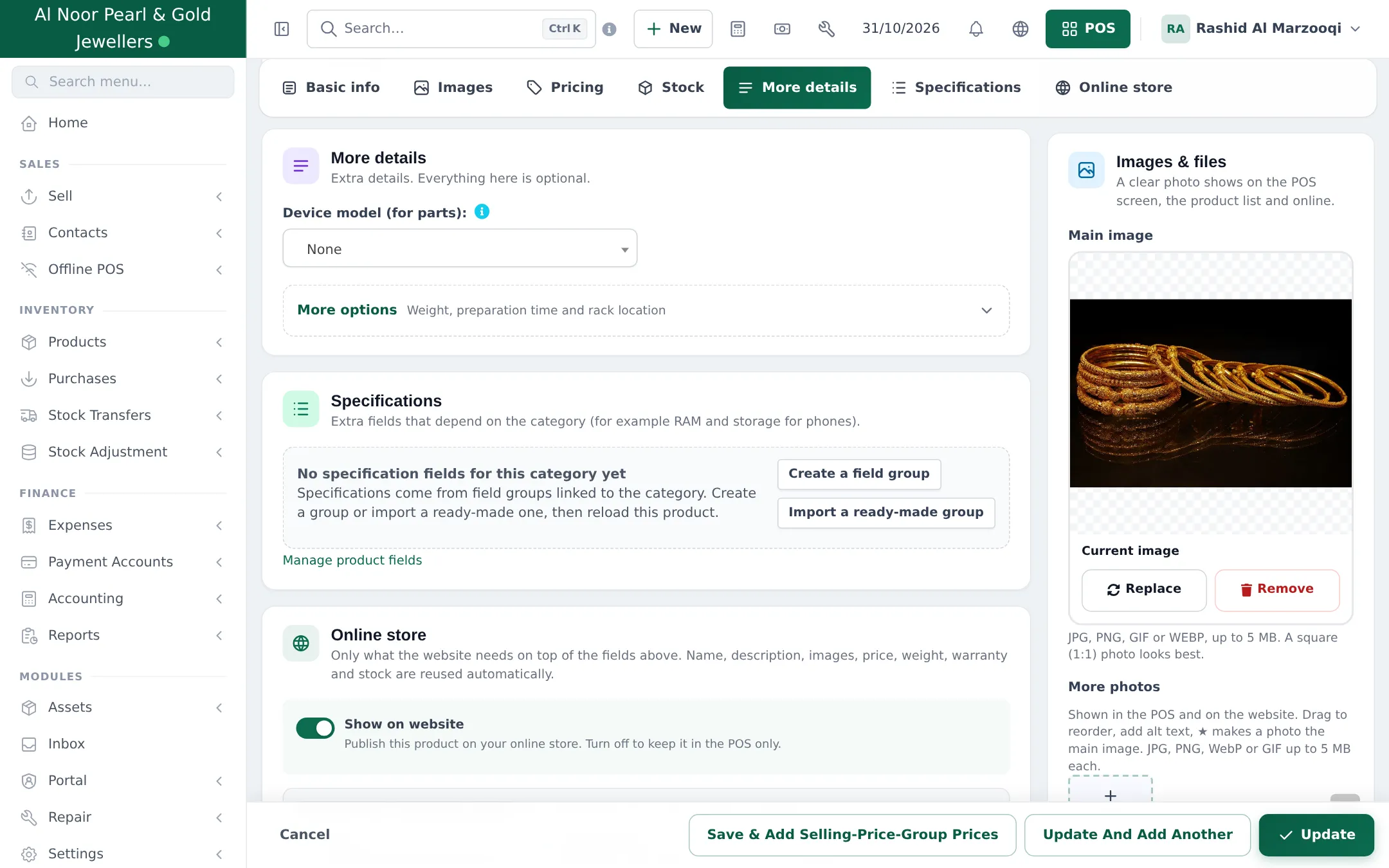
Task: Click the info icon beside the search box
Action: (610, 29)
